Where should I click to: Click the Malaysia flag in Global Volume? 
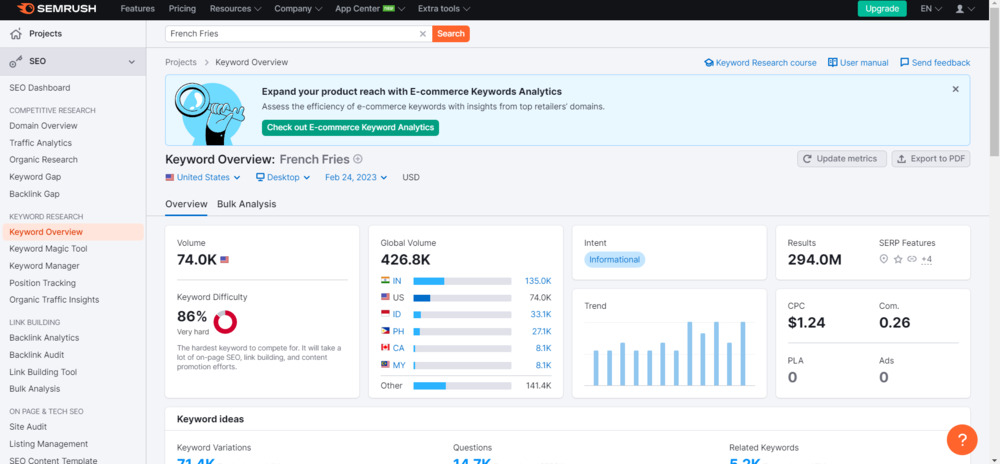pos(385,365)
